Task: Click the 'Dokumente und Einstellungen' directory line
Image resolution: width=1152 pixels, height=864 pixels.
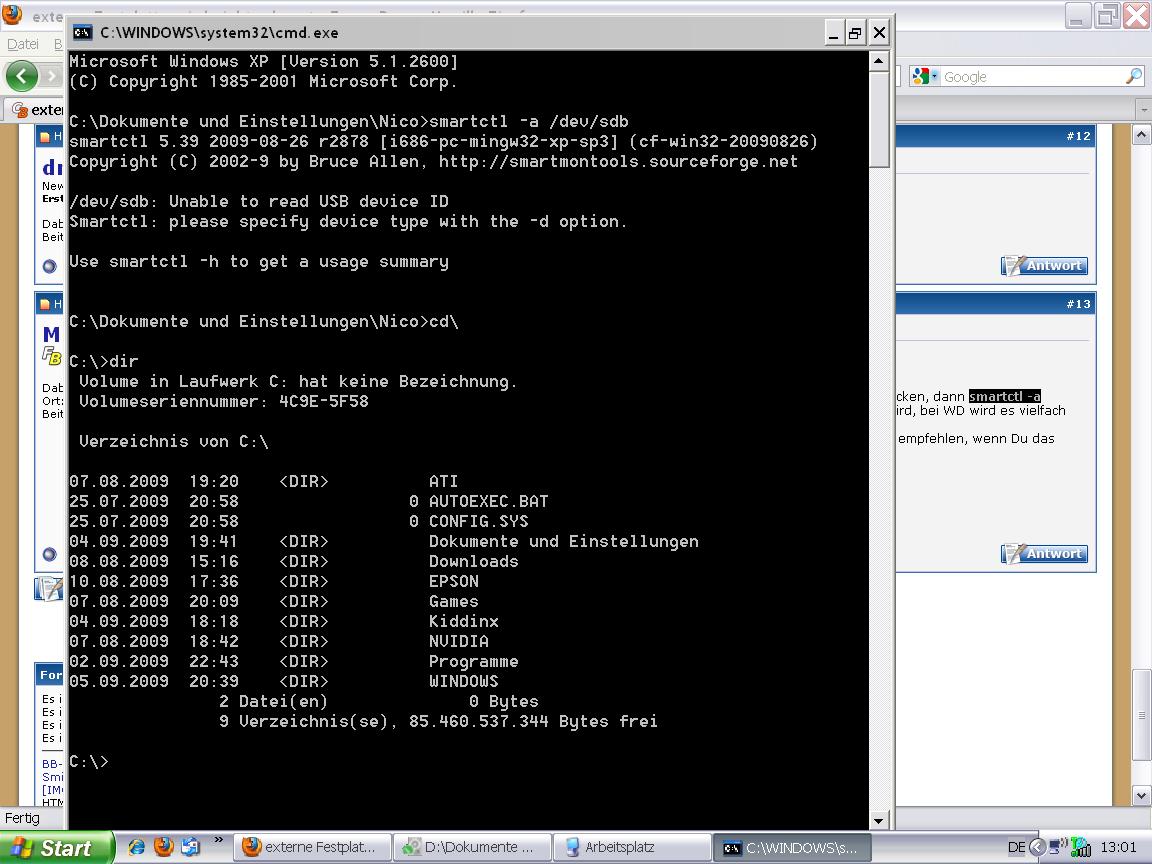Action: coord(384,541)
